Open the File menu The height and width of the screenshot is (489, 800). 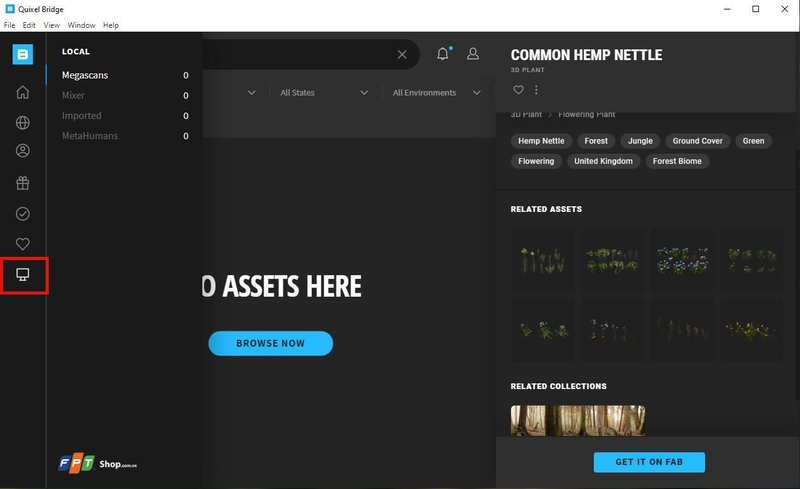coord(9,25)
